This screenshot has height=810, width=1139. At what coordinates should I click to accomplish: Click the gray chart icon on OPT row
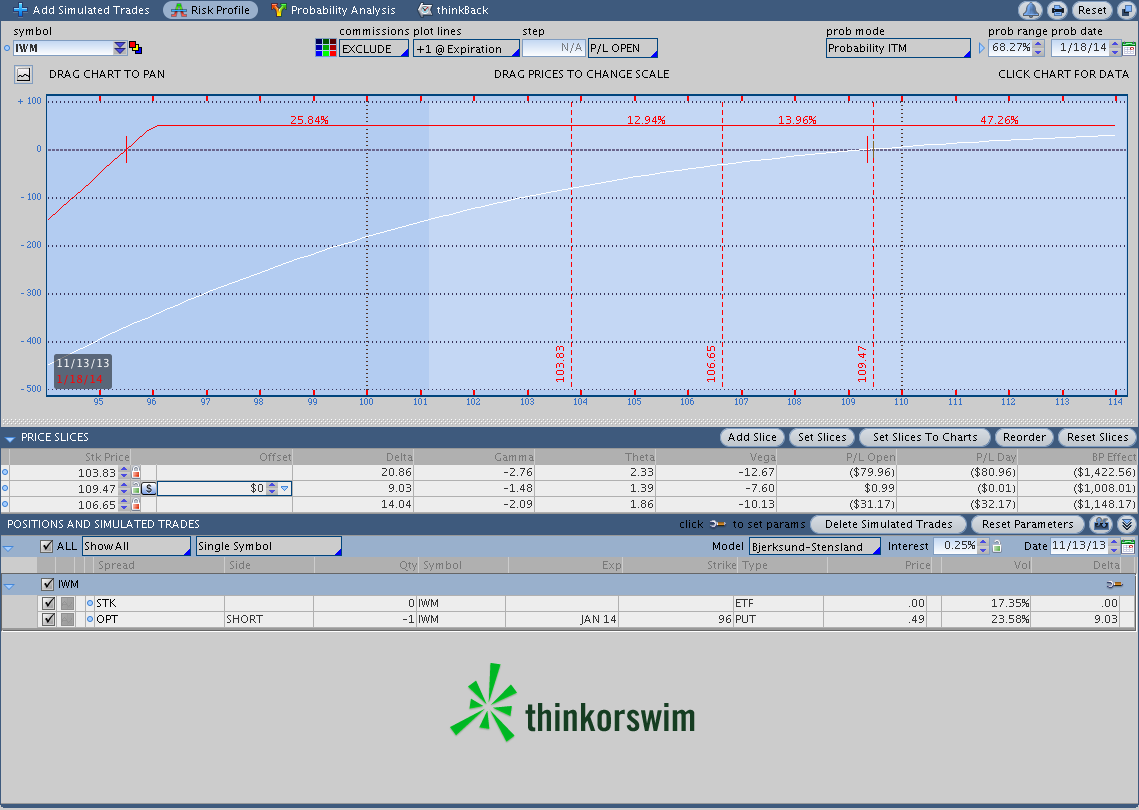[67, 620]
